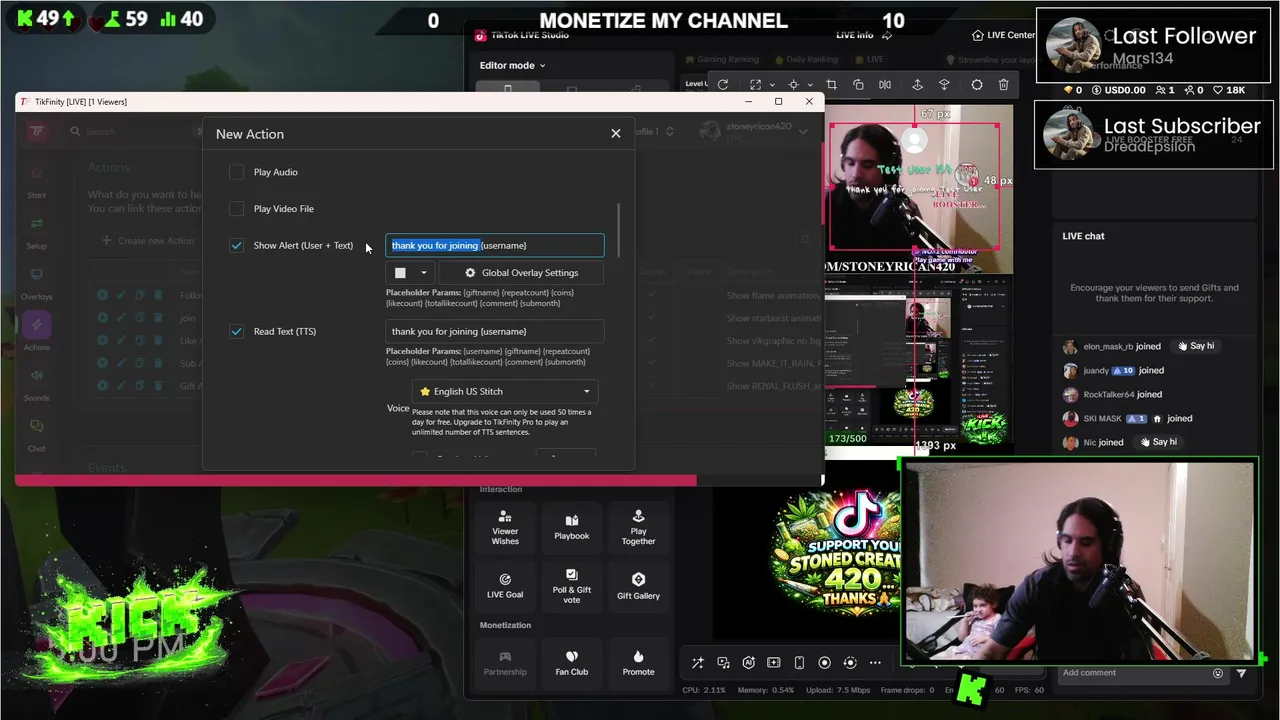Open TikFinity Start page in sidebar
This screenshot has height=720, width=1280.
pos(36,181)
